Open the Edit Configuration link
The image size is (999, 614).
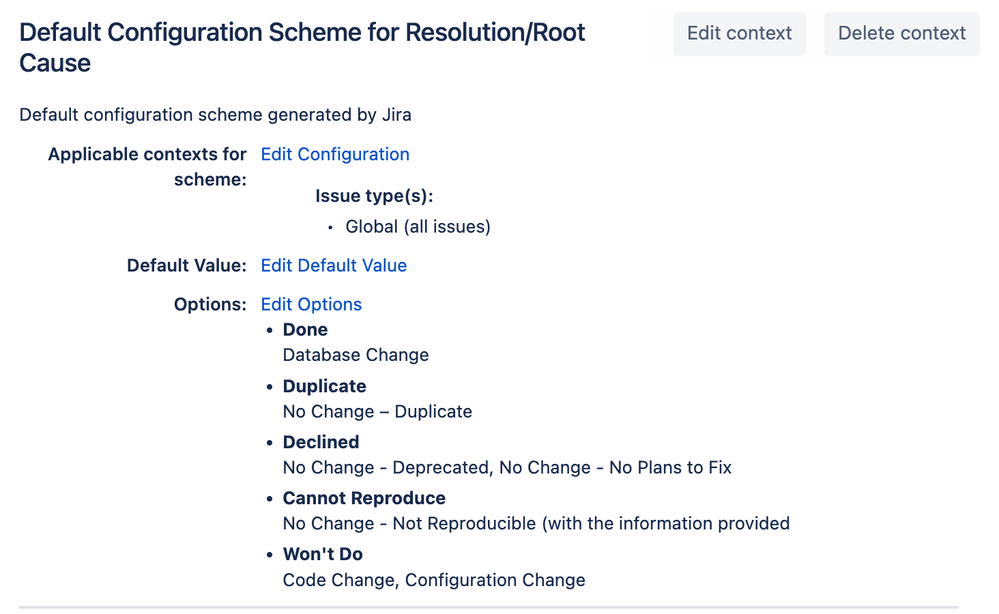[x=335, y=154]
